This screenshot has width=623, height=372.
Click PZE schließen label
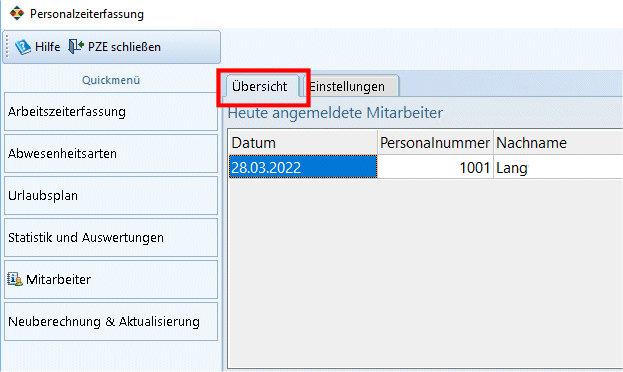124,47
